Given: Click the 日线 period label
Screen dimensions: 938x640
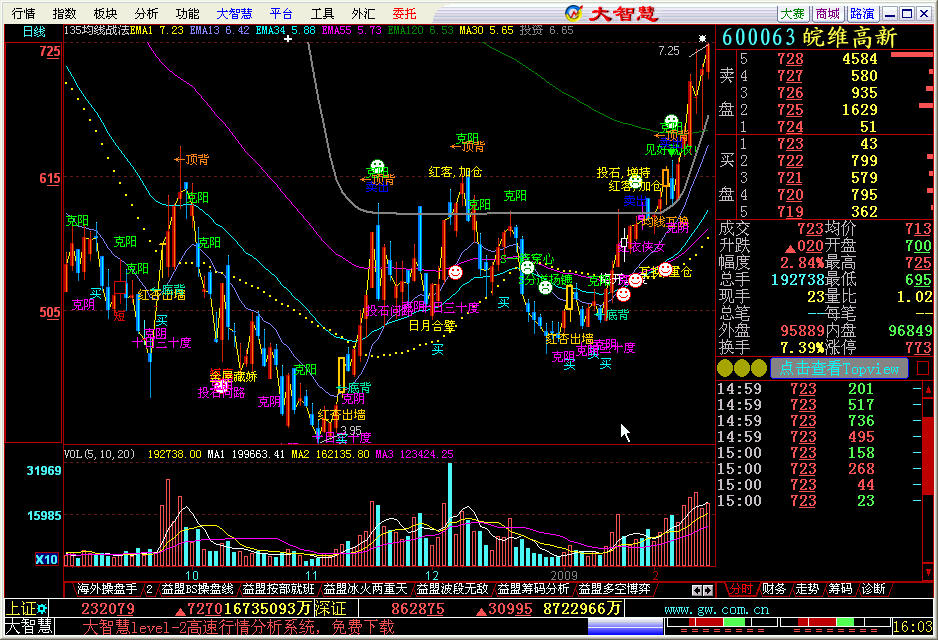Looking at the screenshot, I should pyautogui.click(x=34, y=32).
